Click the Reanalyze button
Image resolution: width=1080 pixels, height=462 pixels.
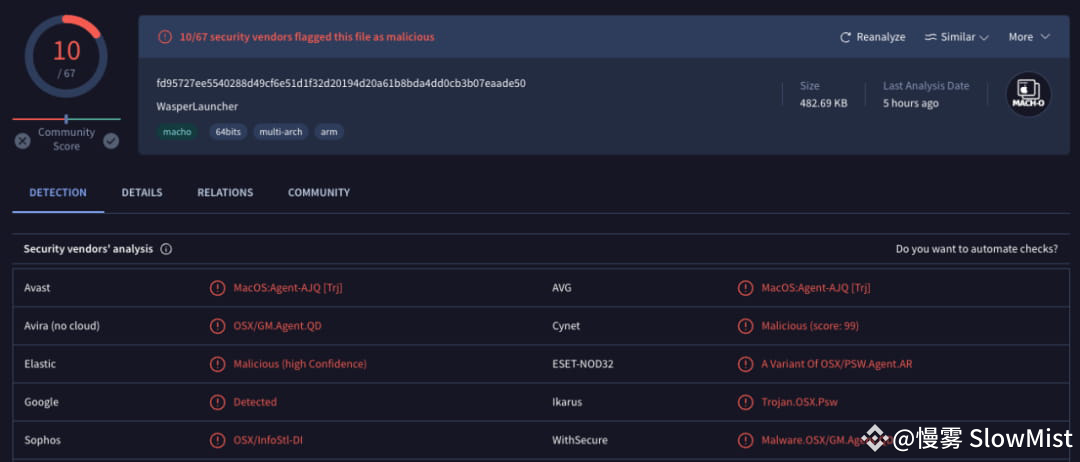point(872,37)
